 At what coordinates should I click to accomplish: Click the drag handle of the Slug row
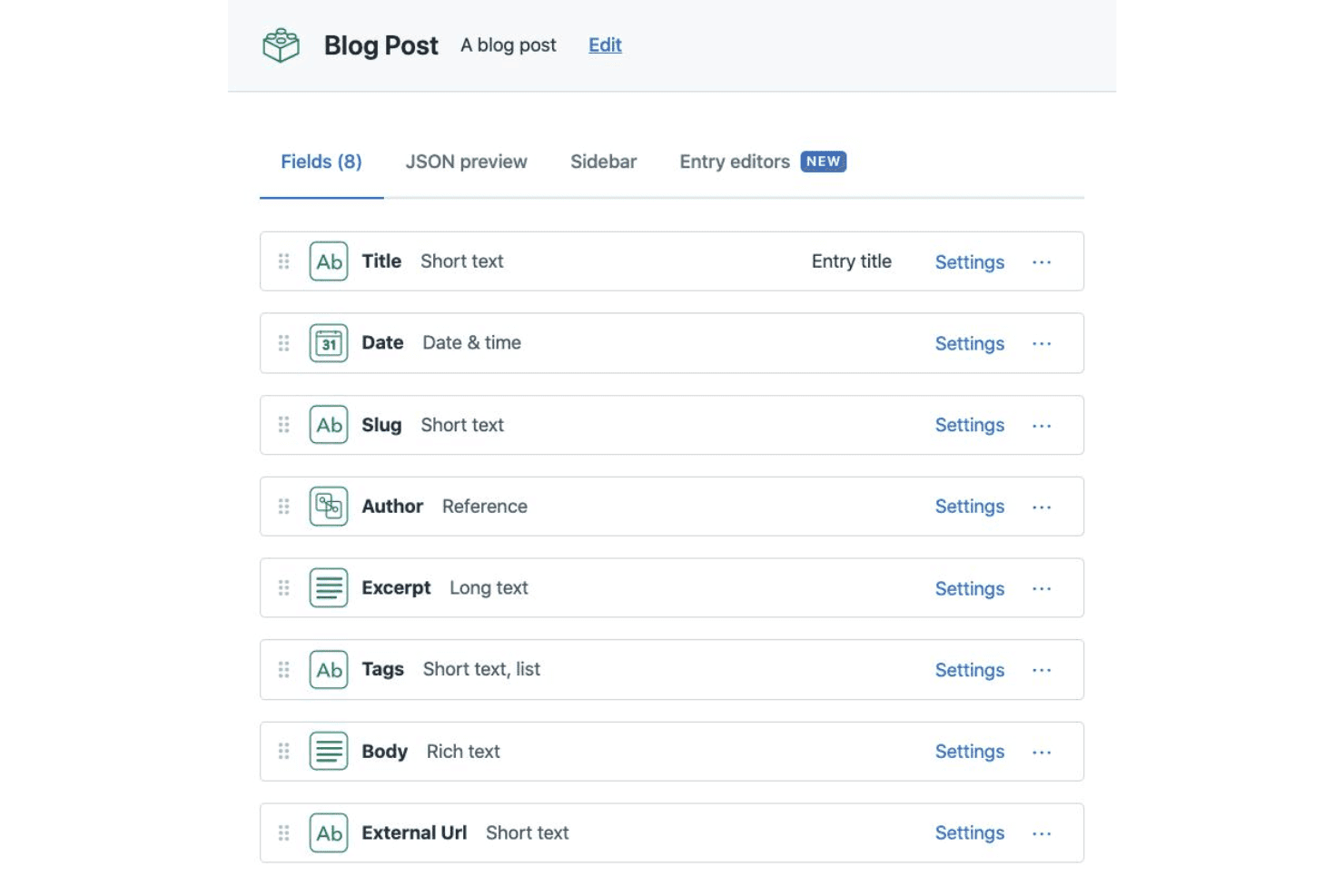284,425
